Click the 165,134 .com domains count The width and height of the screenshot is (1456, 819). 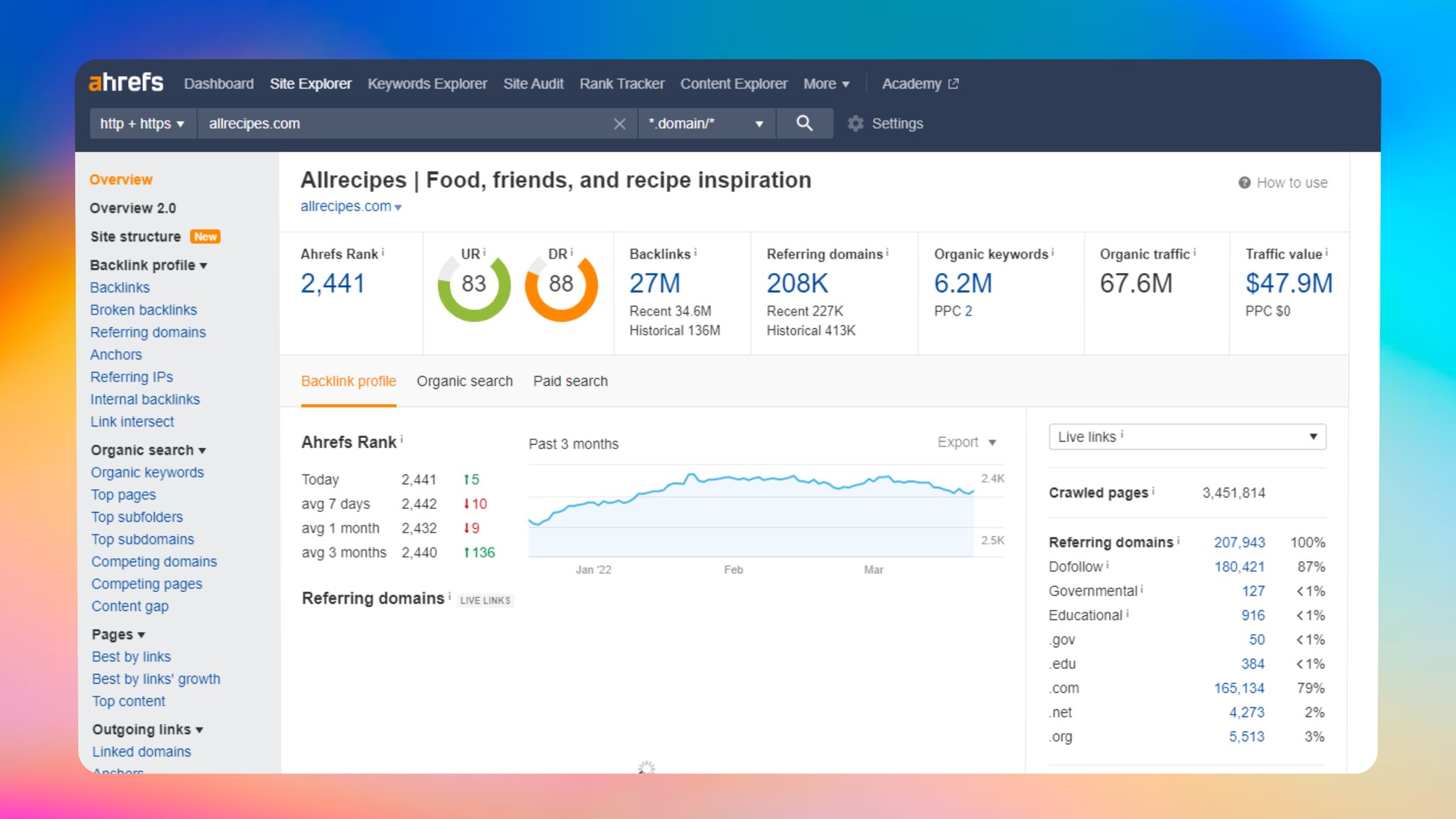coord(1239,688)
